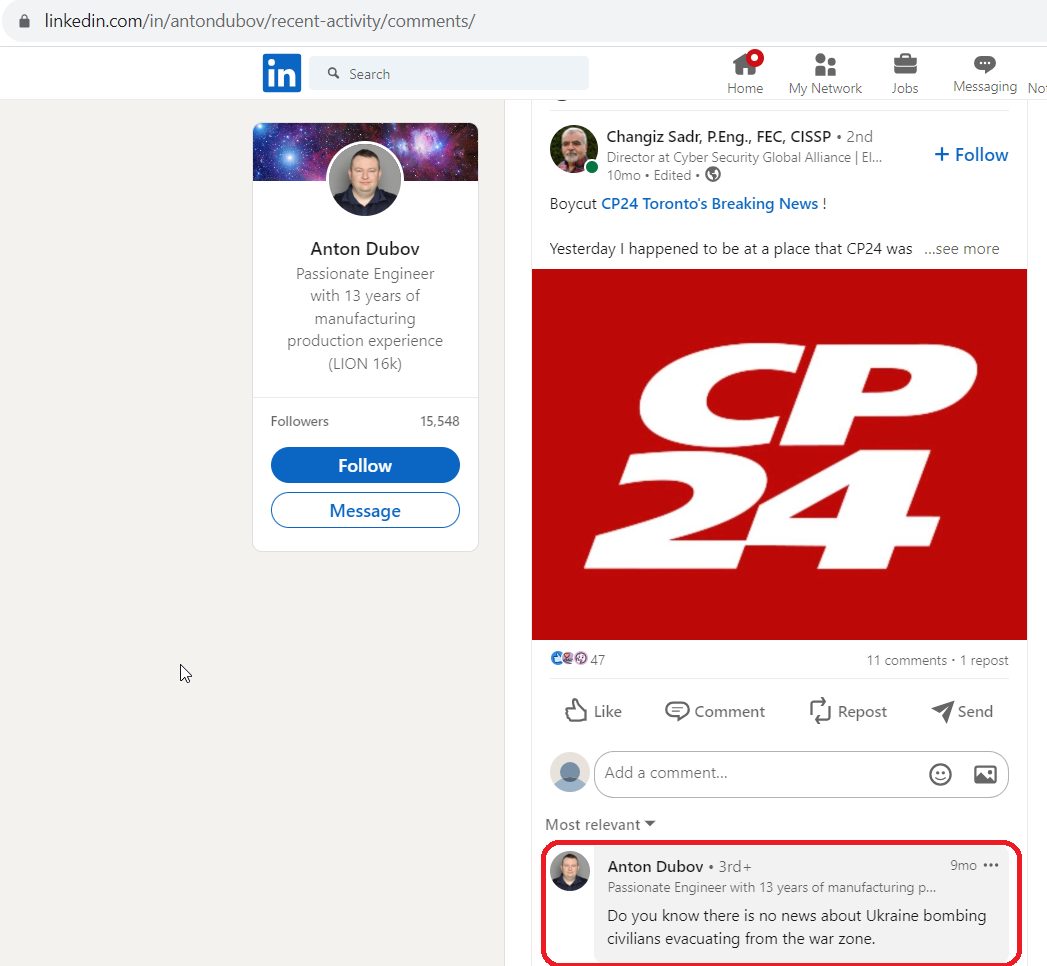Open Anton Dubov's name in the comment
This screenshot has width=1047, height=966.
(656, 867)
